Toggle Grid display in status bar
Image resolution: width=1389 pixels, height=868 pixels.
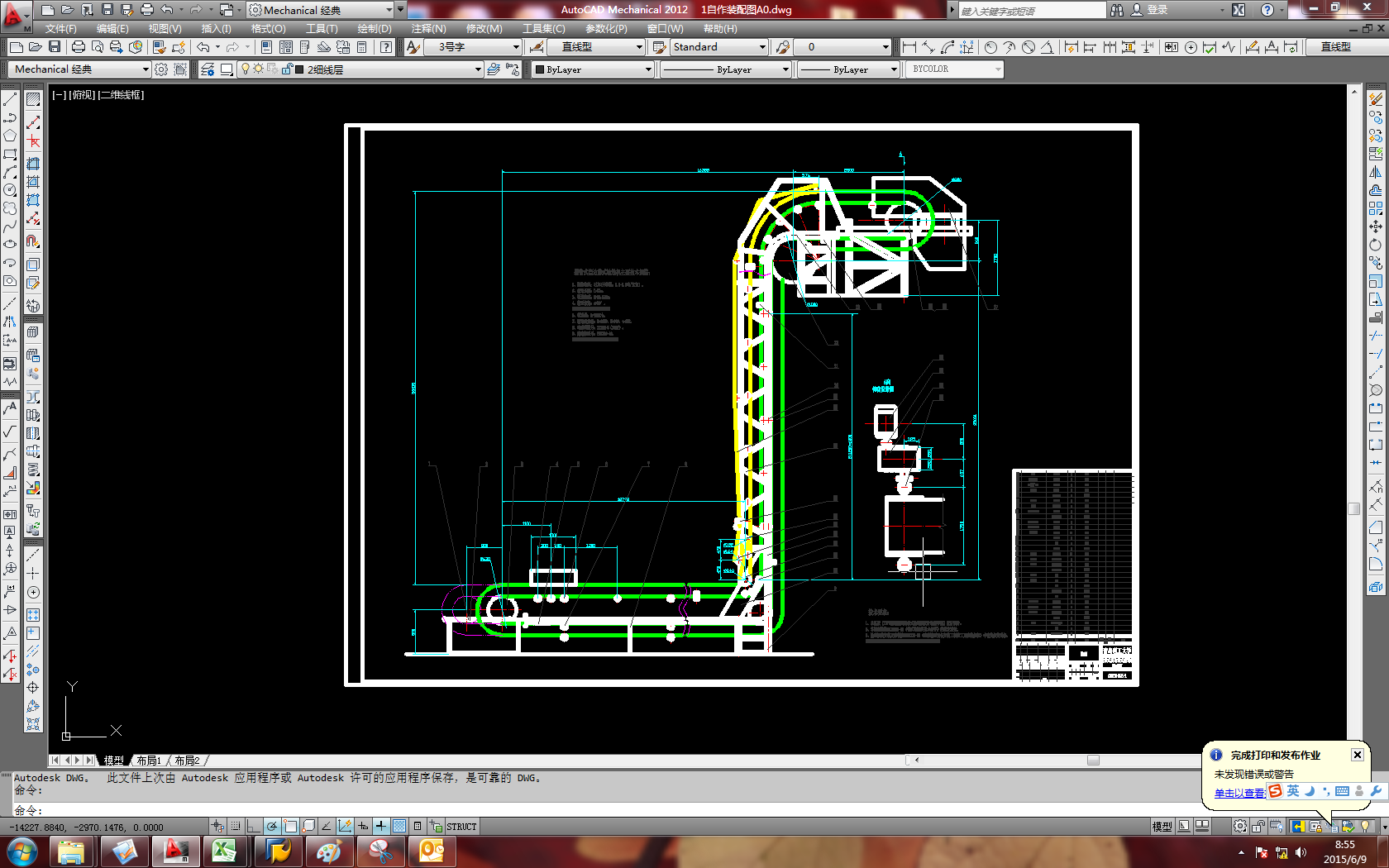(236, 826)
